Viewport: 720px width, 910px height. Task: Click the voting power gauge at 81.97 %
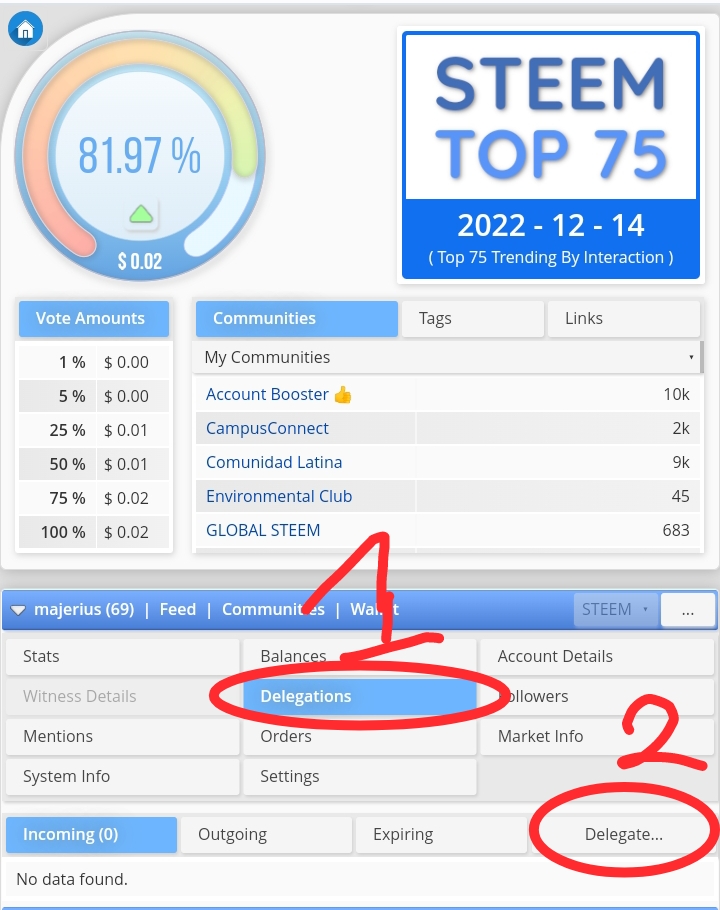140,156
